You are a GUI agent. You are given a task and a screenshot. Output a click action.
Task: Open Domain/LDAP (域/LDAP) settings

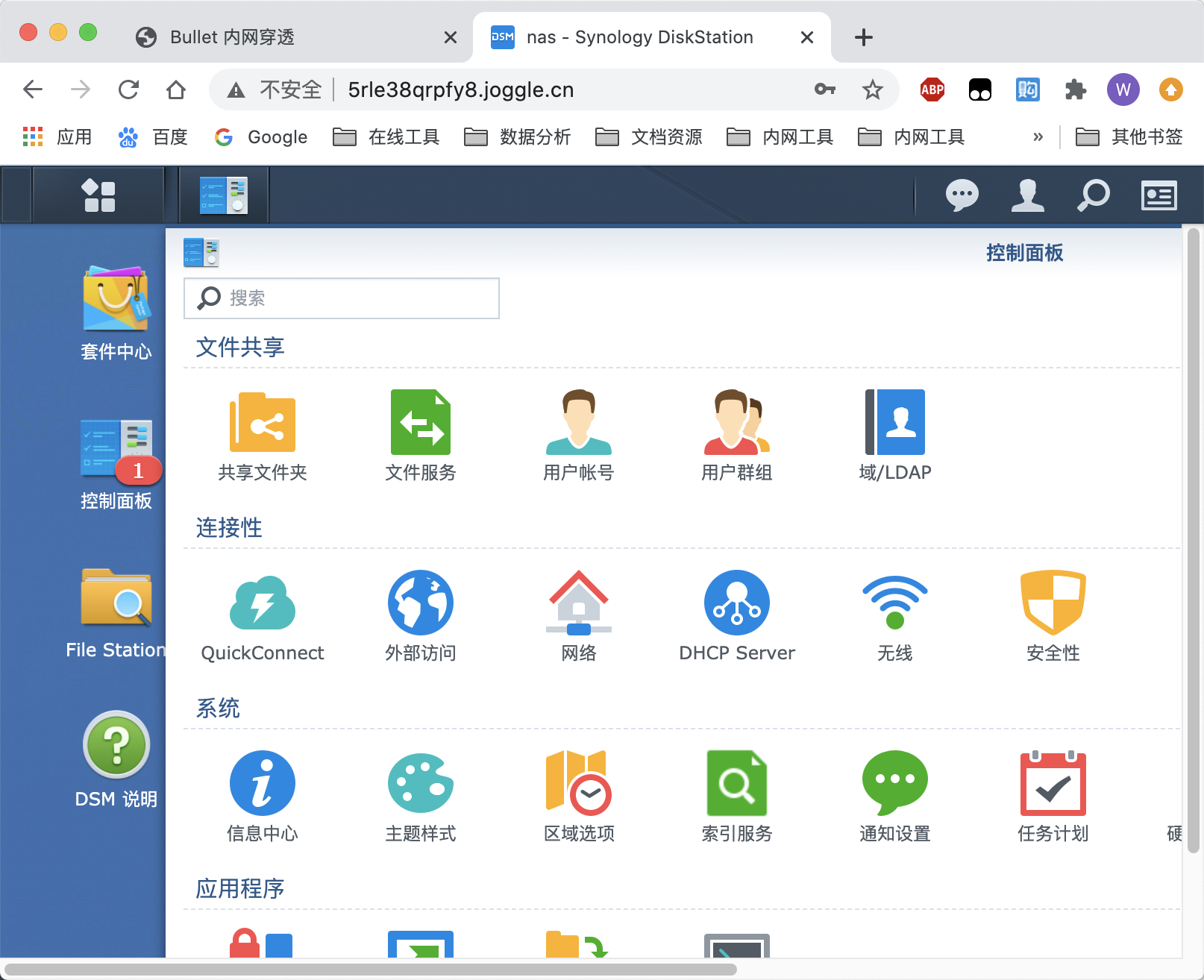(x=895, y=436)
